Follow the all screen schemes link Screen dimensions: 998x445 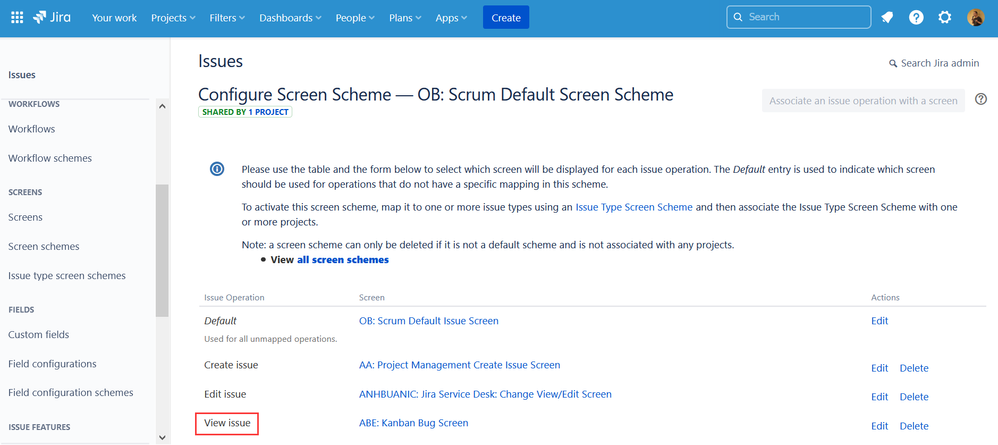pyautogui.click(x=343, y=260)
